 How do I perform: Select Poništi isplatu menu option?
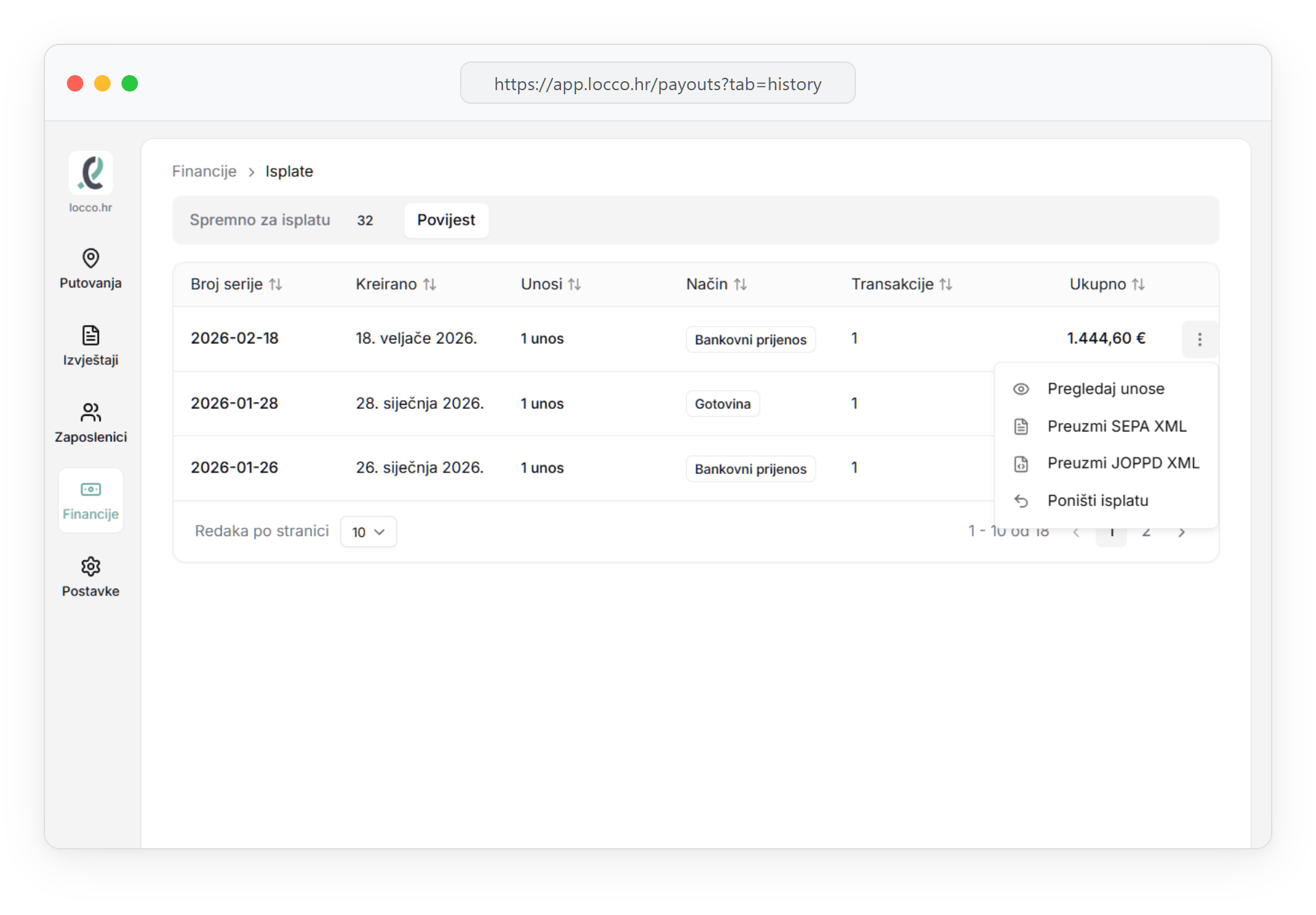(1097, 501)
